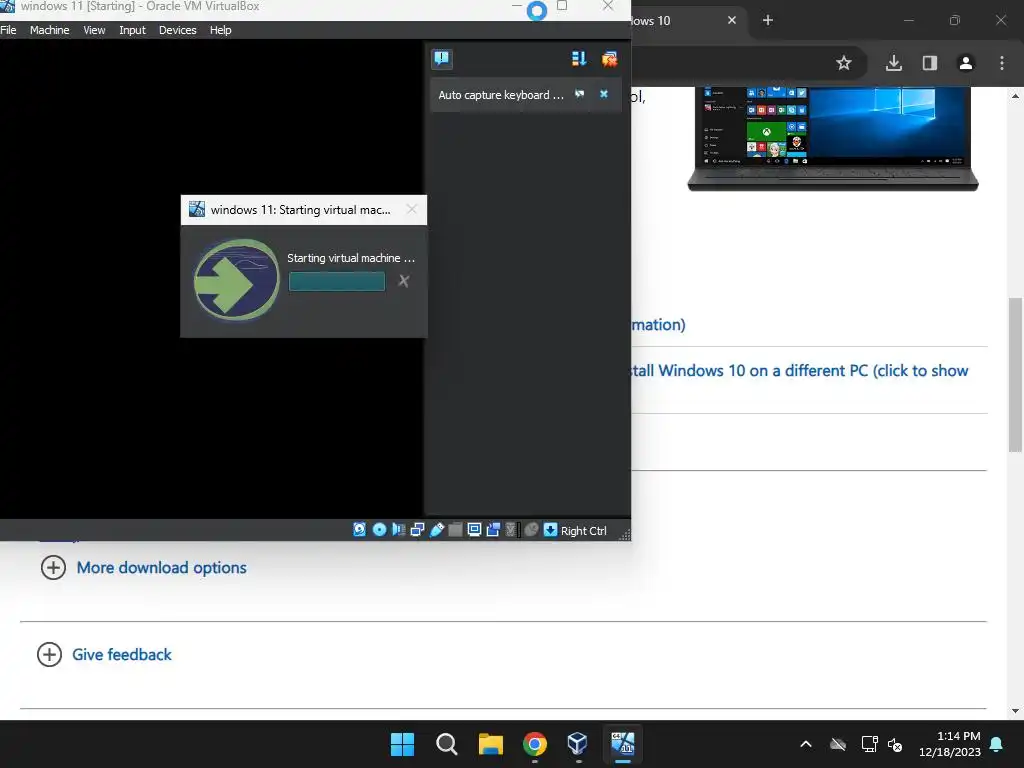Screen dimensions: 1024x768
Task: Click the CPU virtualization status icon
Action: (511, 530)
